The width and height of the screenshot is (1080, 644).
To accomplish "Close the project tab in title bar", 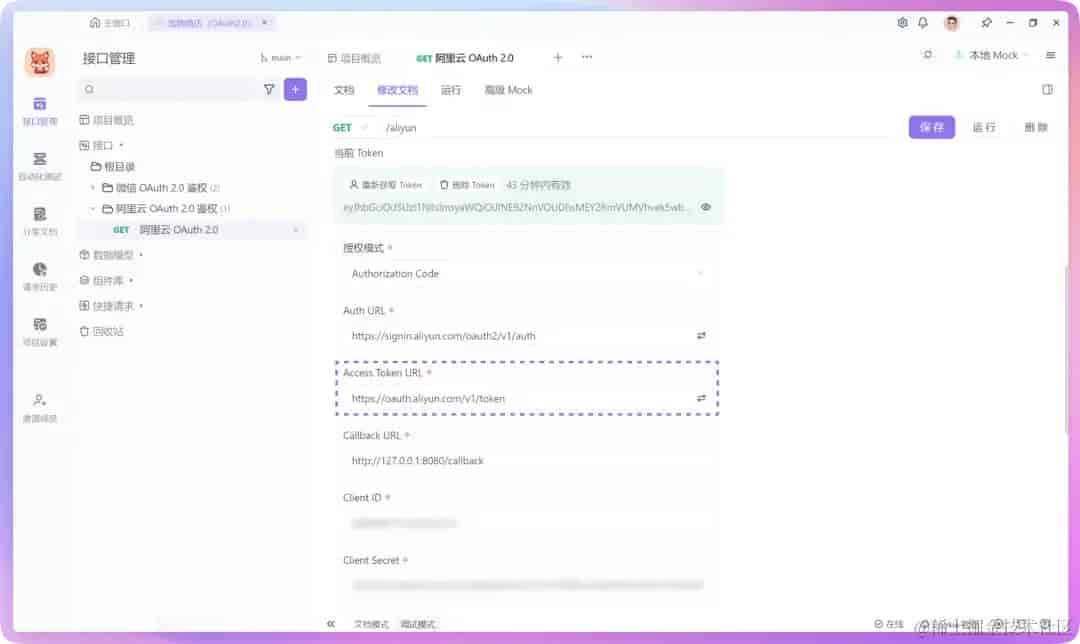I will coord(265,23).
